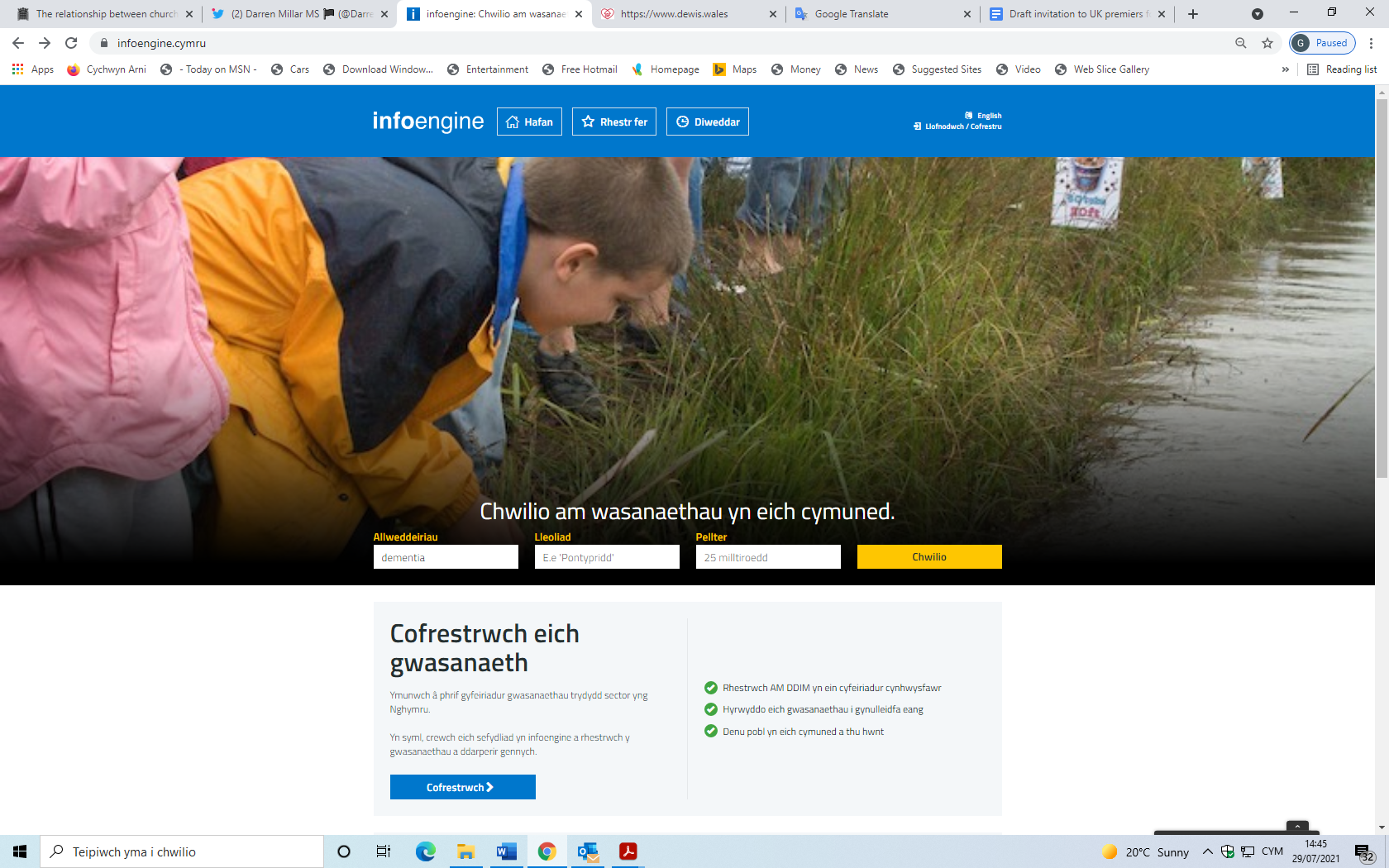
Task: Open the Reading list panel
Action: click(1342, 69)
